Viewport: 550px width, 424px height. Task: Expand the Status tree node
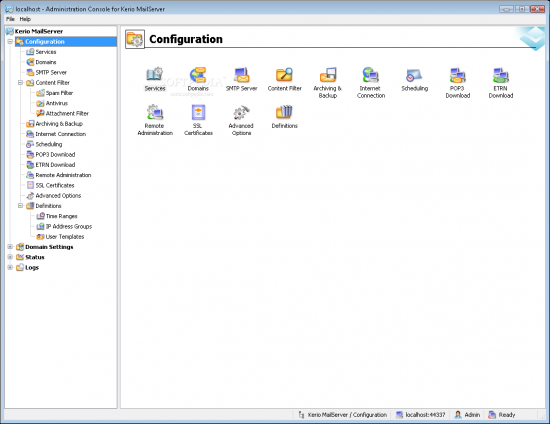coord(10,257)
